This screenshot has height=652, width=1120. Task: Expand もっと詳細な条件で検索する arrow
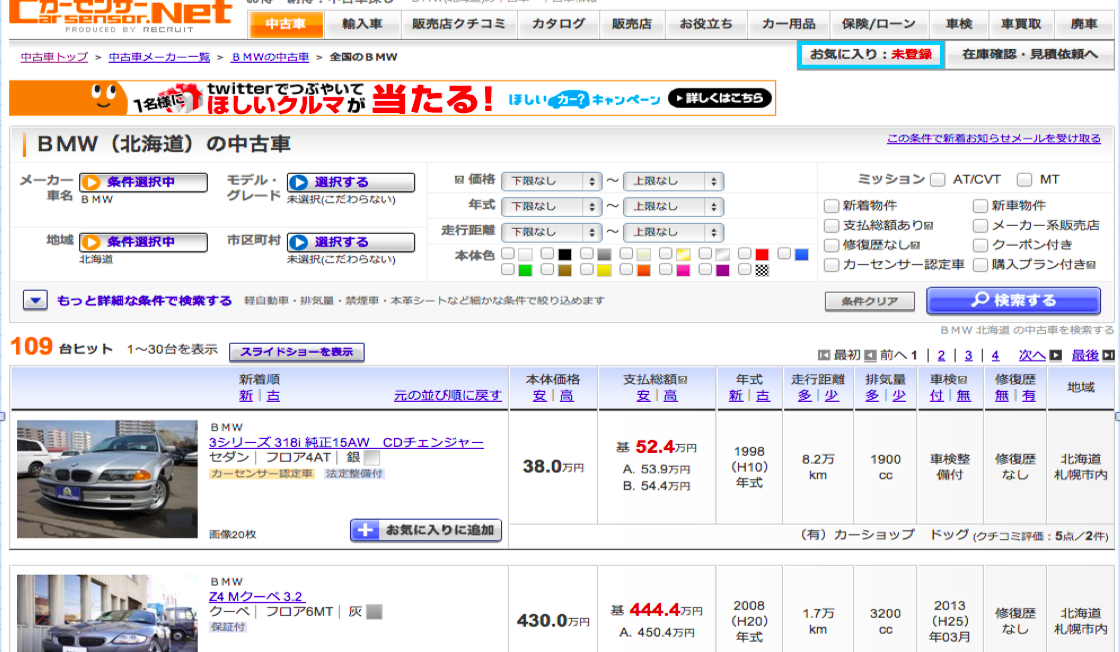pyautogui.click(x=35, y=300)
